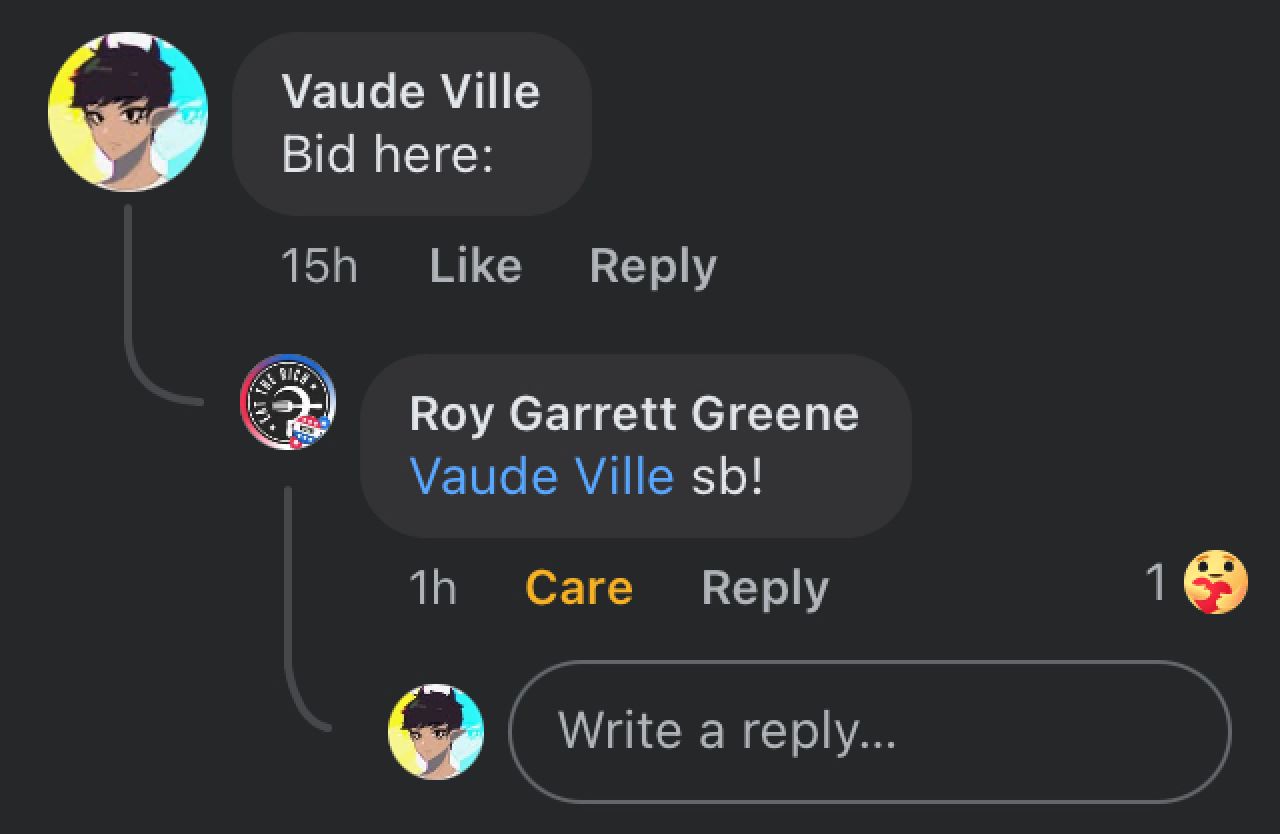
Task: Click the small avatar beside the reply box
Action: tap(436, 732)
